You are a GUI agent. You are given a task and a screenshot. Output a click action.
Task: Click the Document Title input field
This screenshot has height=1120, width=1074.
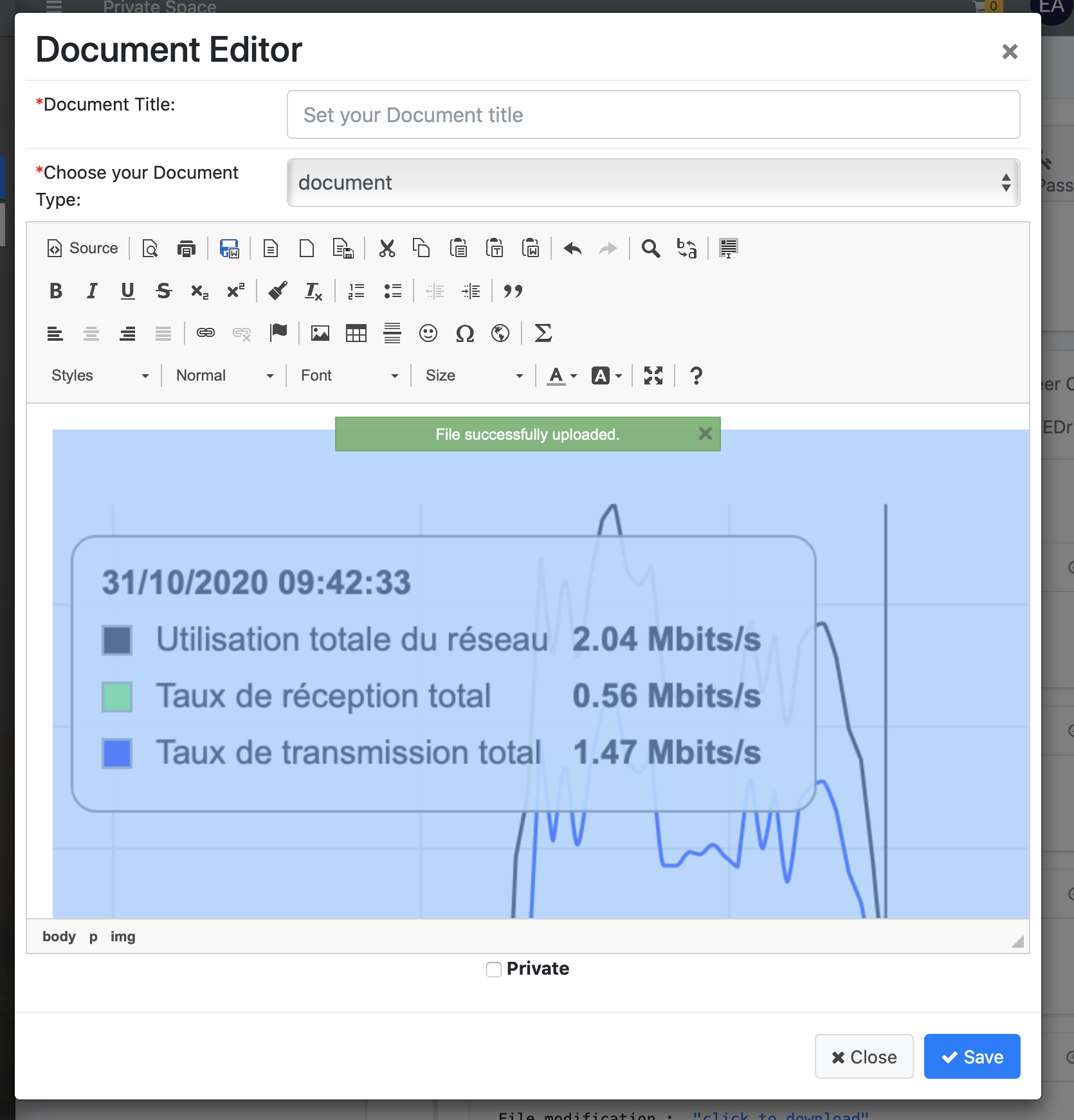pyautogui.click(x=653, y=114)
